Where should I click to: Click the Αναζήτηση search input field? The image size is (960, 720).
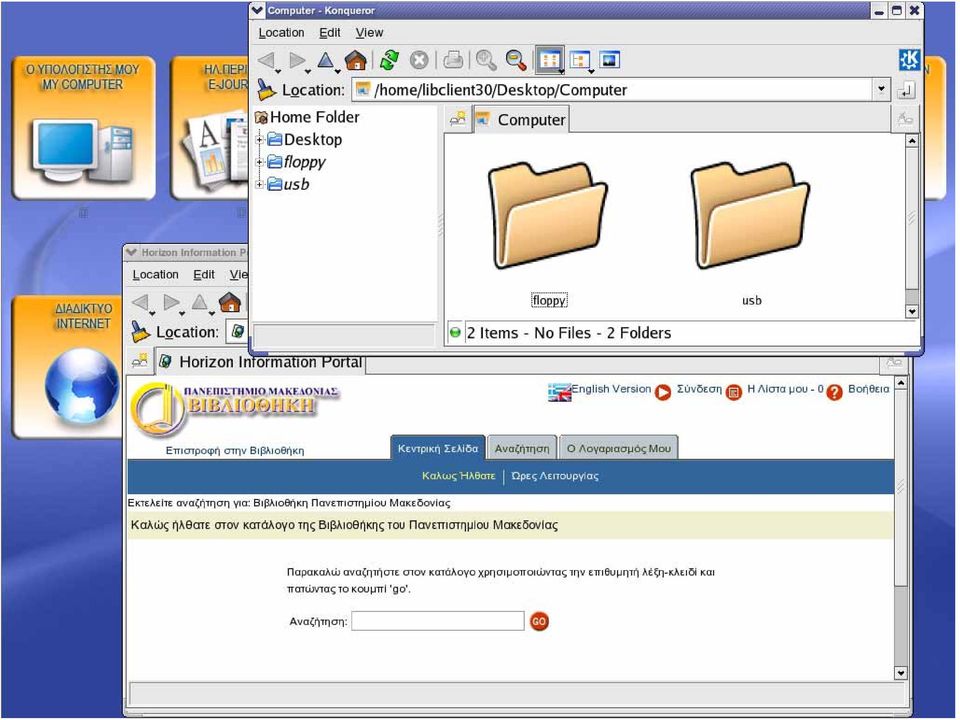438,621
